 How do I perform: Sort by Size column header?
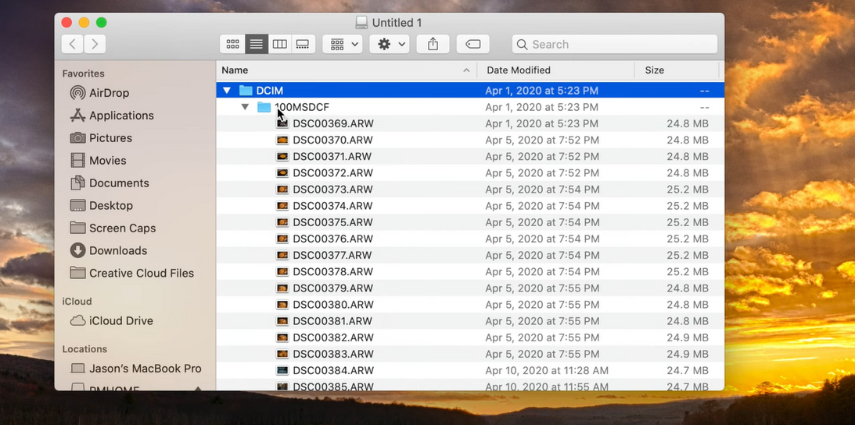pos(654,70)
